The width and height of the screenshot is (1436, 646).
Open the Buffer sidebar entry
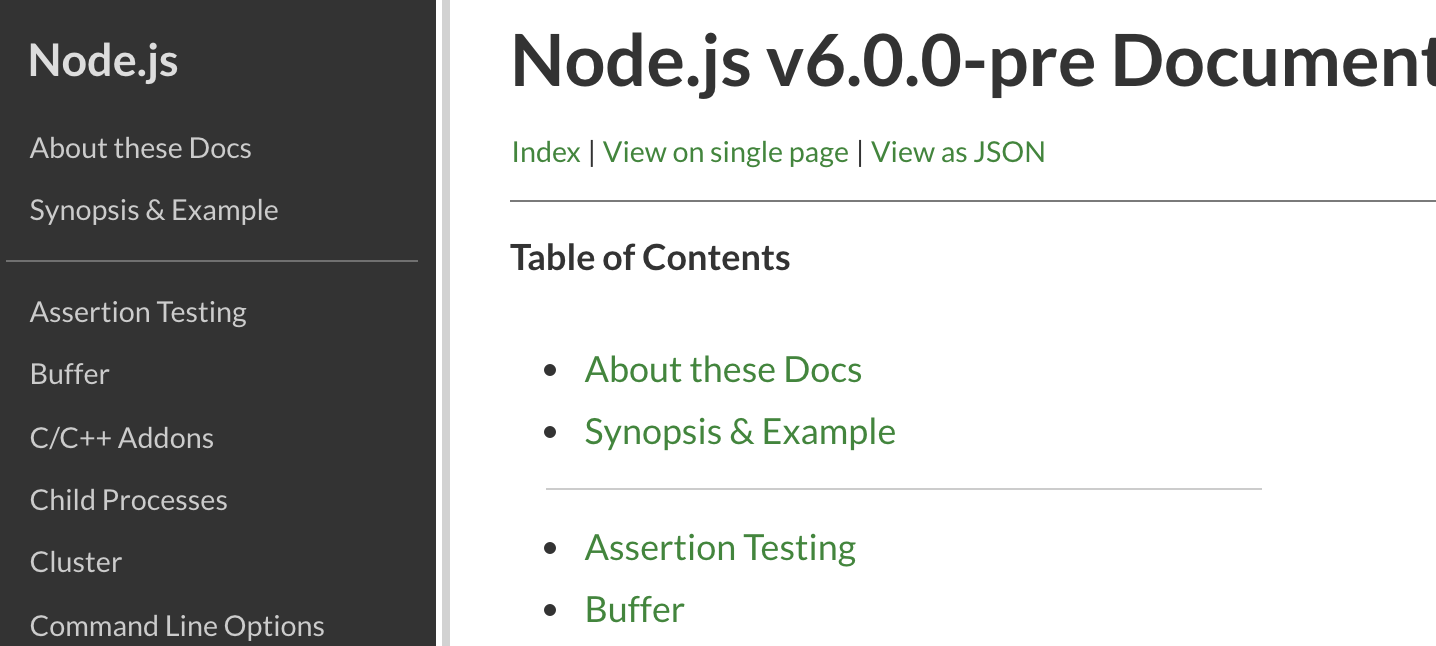70,375
